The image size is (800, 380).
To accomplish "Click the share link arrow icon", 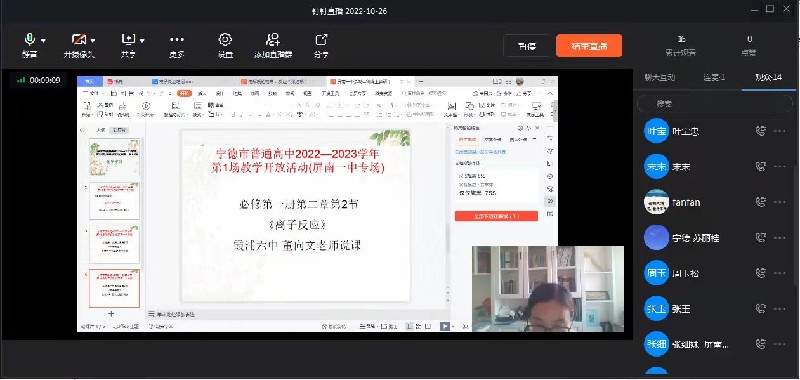I will coord(321,39).
